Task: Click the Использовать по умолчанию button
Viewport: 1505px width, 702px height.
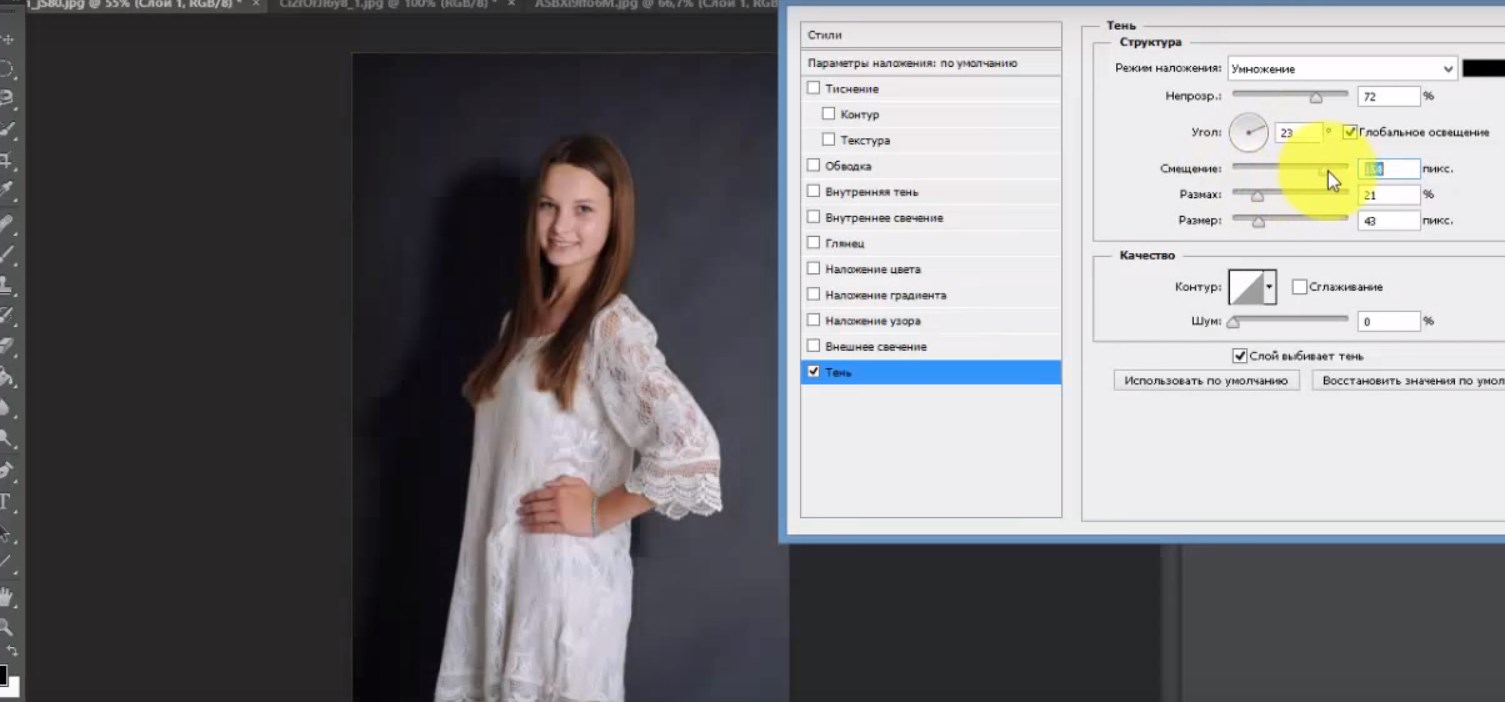Action: click(x=1206, y=381)
